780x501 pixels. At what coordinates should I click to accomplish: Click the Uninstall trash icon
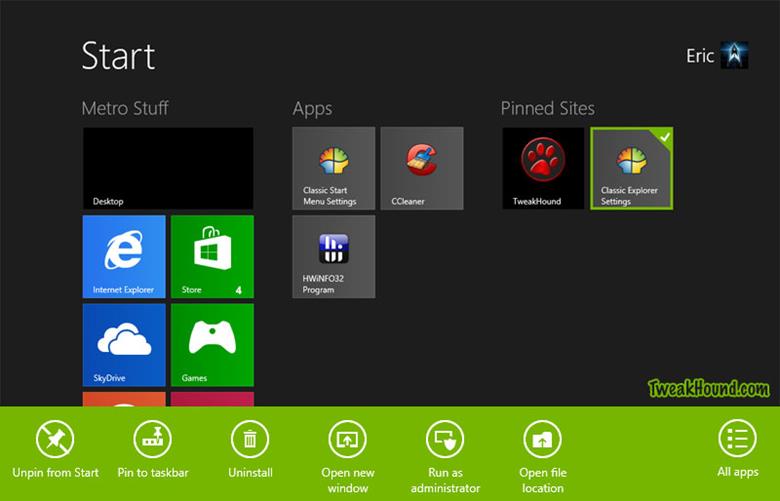click(x=250, y=439)
